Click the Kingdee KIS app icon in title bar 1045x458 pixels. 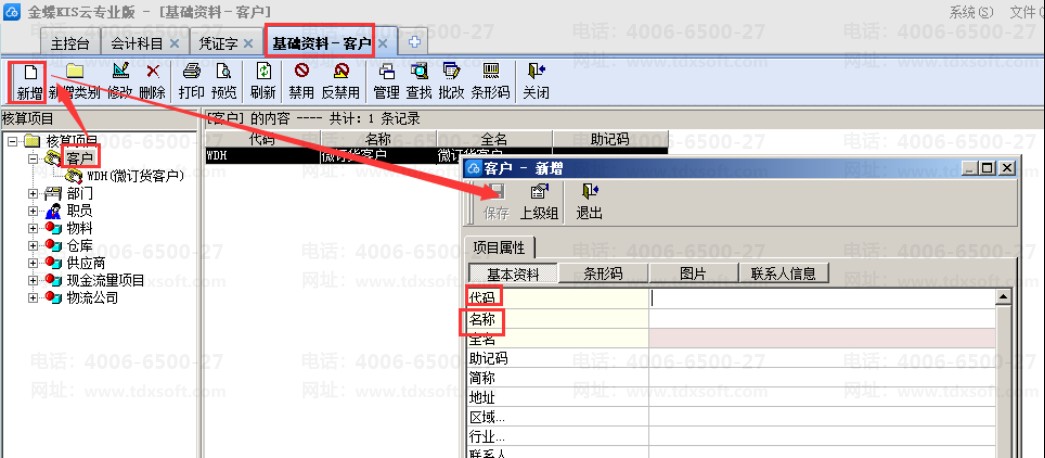pyautogui.click(x=11, y=11)
